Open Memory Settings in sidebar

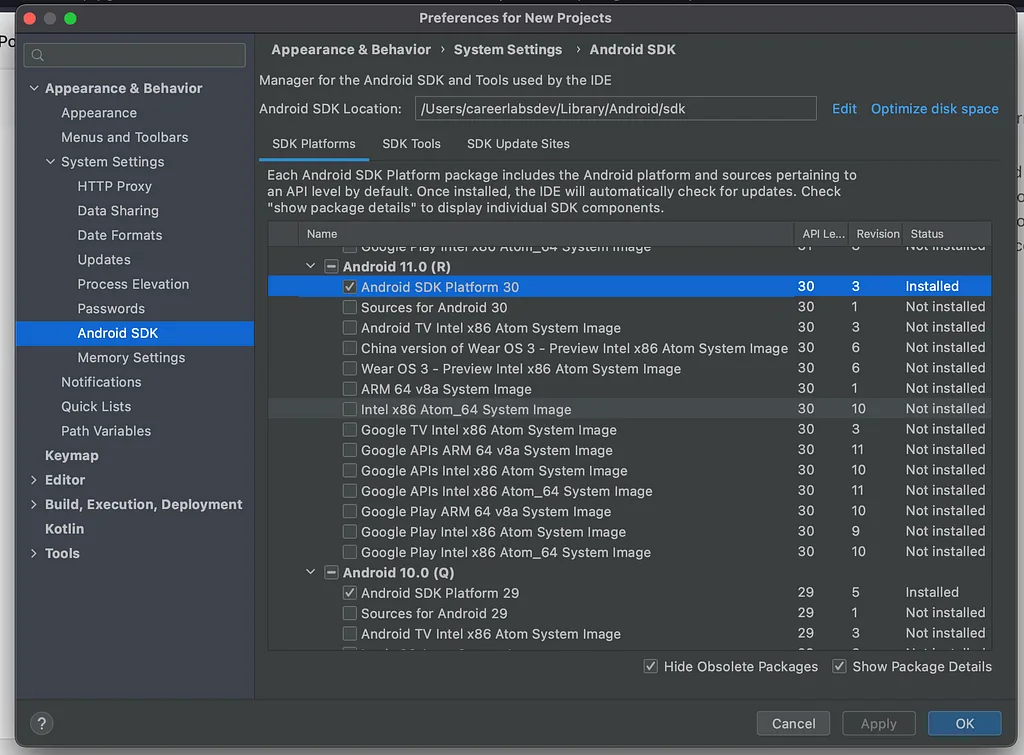[x=131, y=358]
